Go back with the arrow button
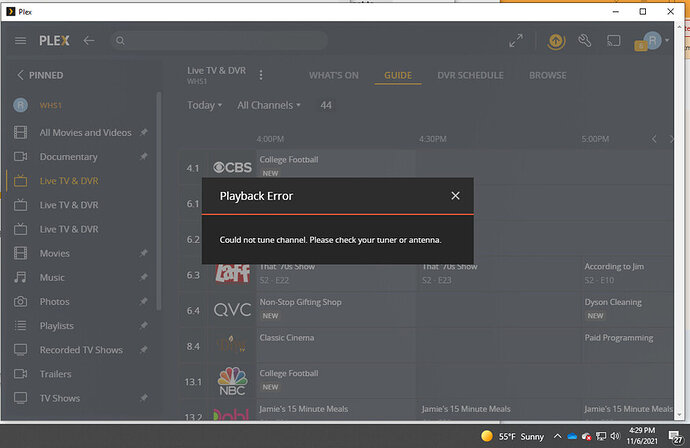 coord(89,41)
